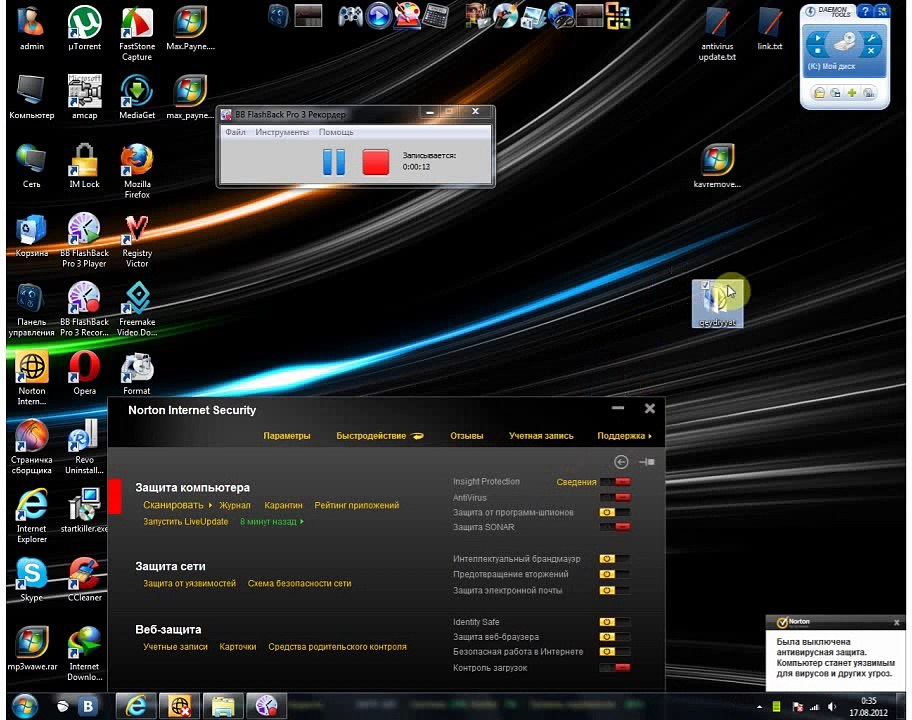Screen dimensions: 912x720
Task: Toggle Предотвращение вторжений switch
Action: click(x=615, y=574)
